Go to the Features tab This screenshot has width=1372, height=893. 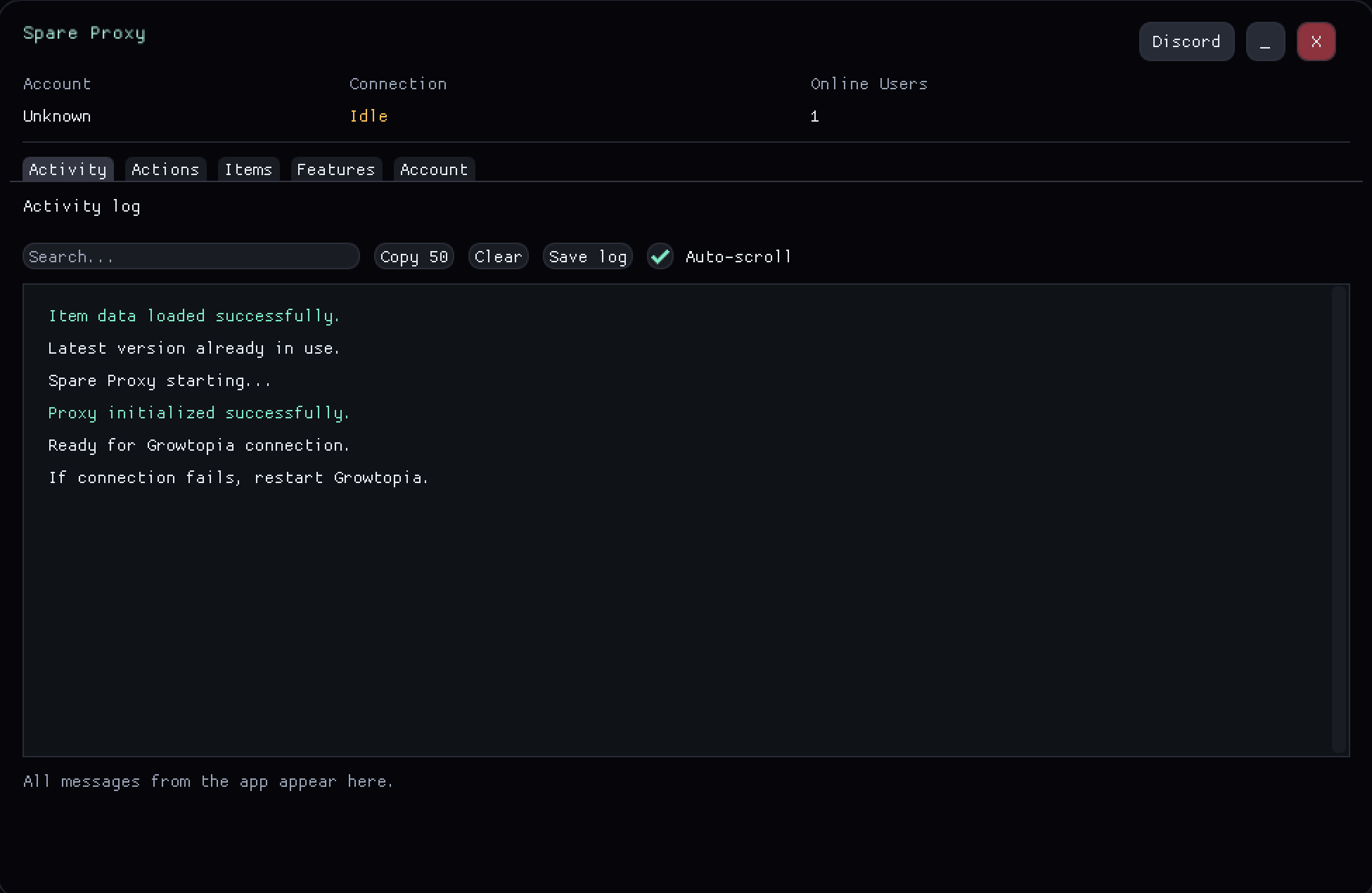click(x=335, y=169)
